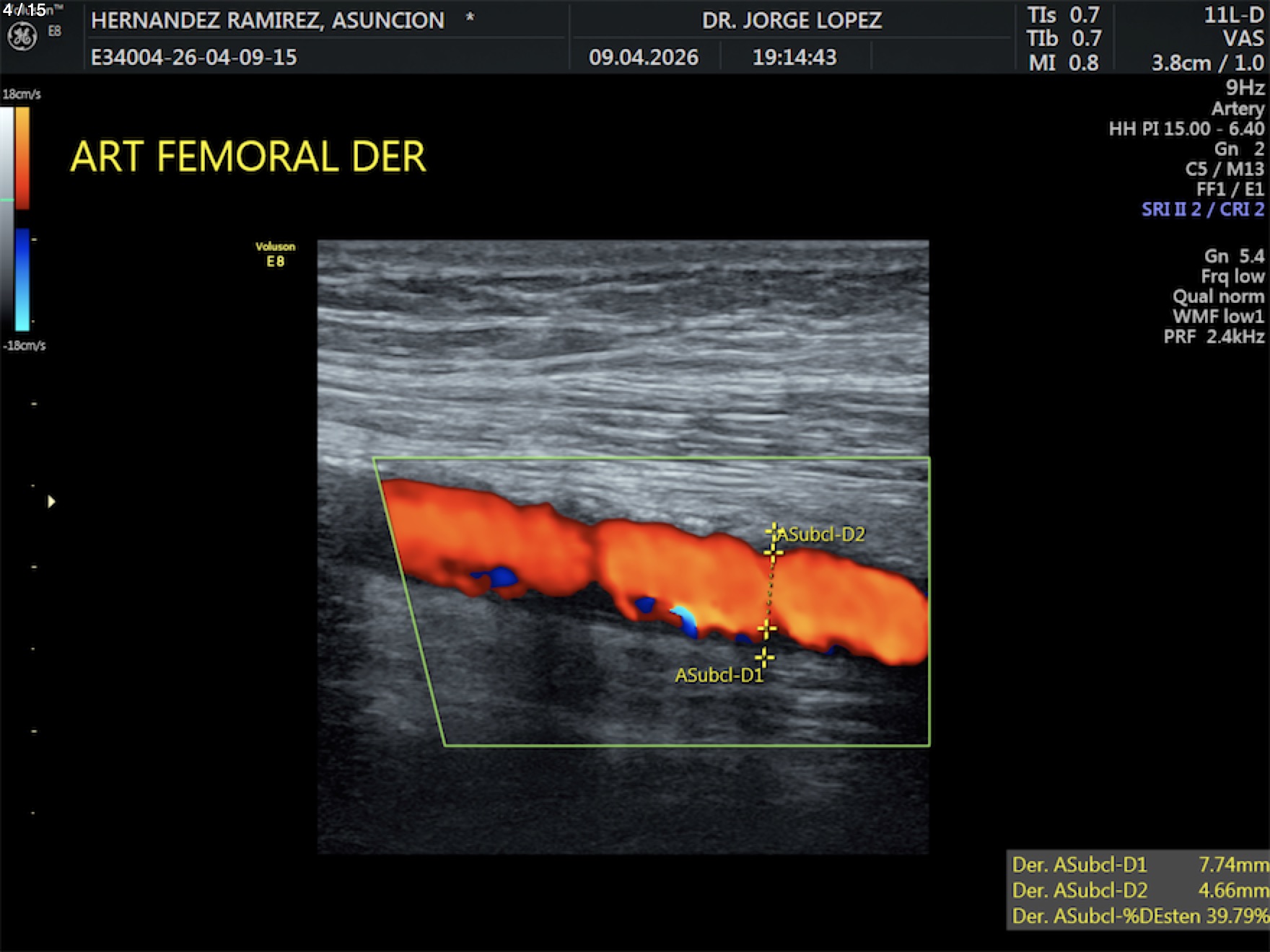Click the light blue aliasing spot in vessel
Viewport: 1270px width, 952px height.
683,615
